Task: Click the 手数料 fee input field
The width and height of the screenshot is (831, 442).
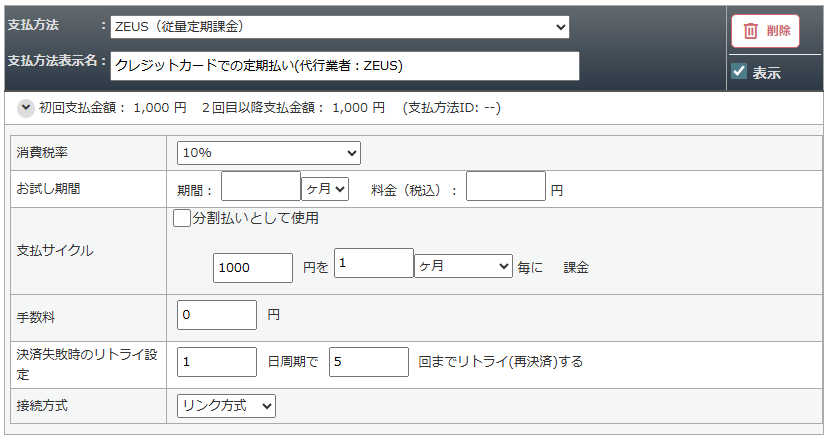Action: tap(217, 315)
